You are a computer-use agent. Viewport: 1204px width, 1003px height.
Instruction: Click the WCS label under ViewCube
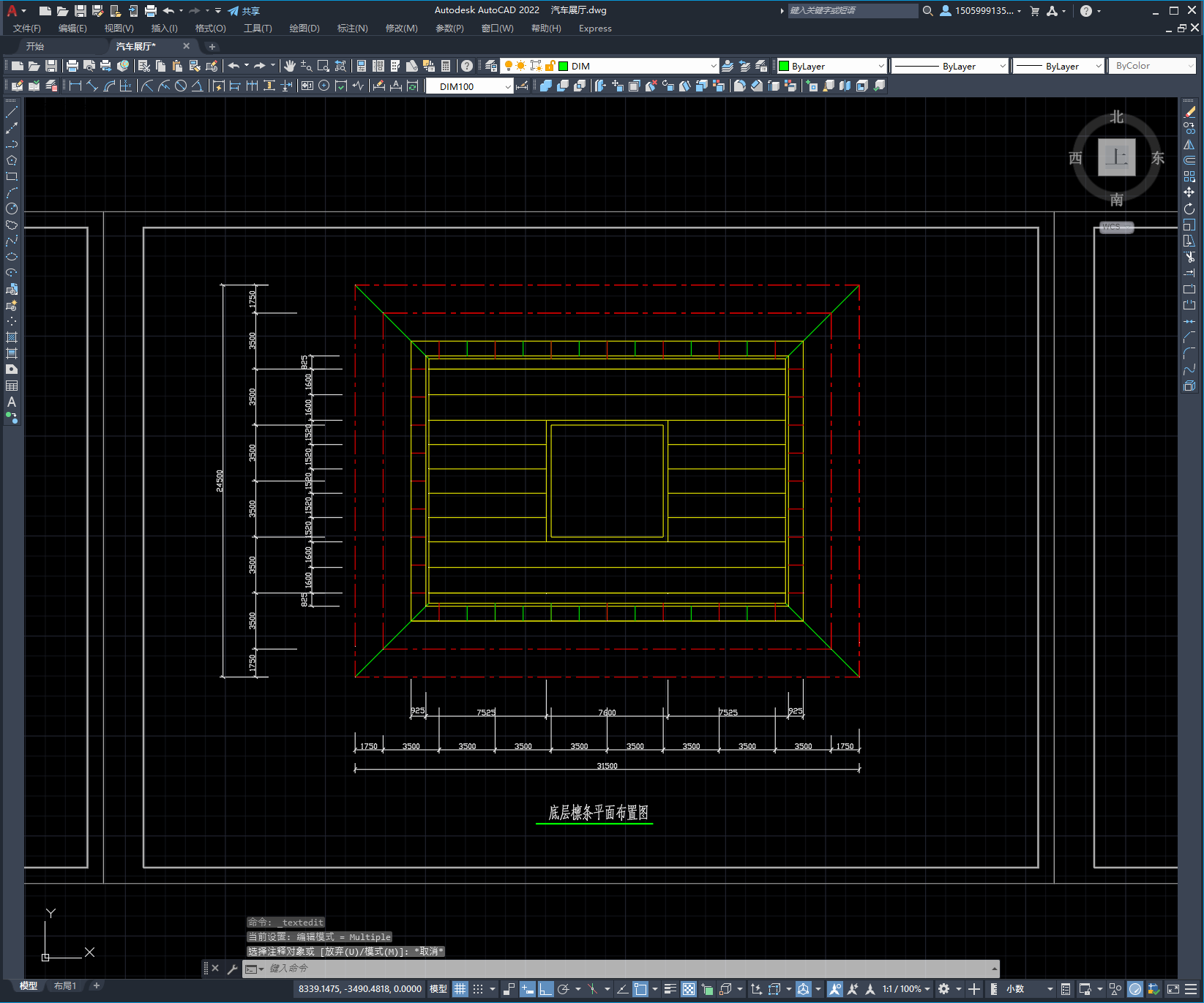(1115, 227)
